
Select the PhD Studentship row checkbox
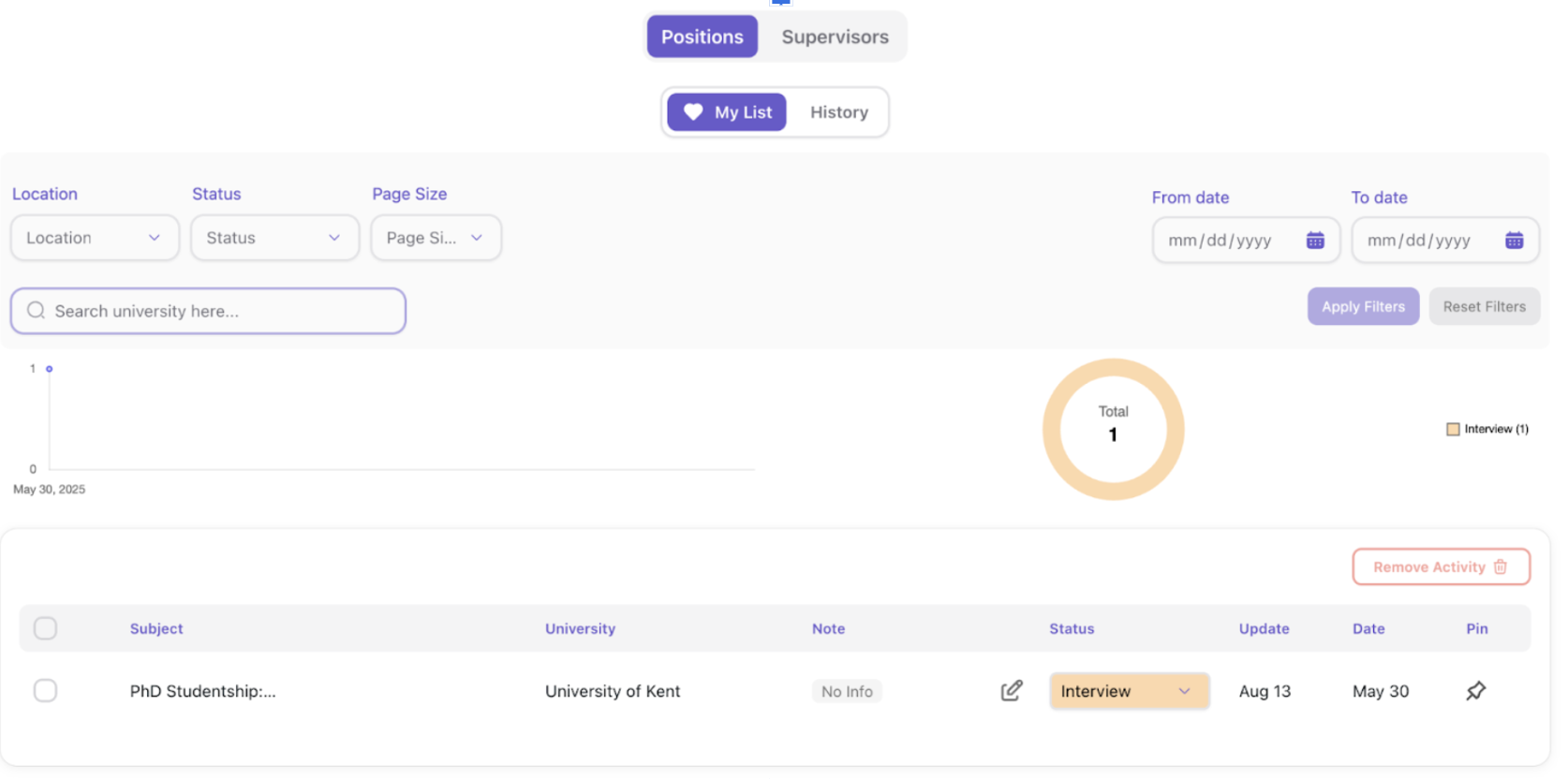point(45,691)
